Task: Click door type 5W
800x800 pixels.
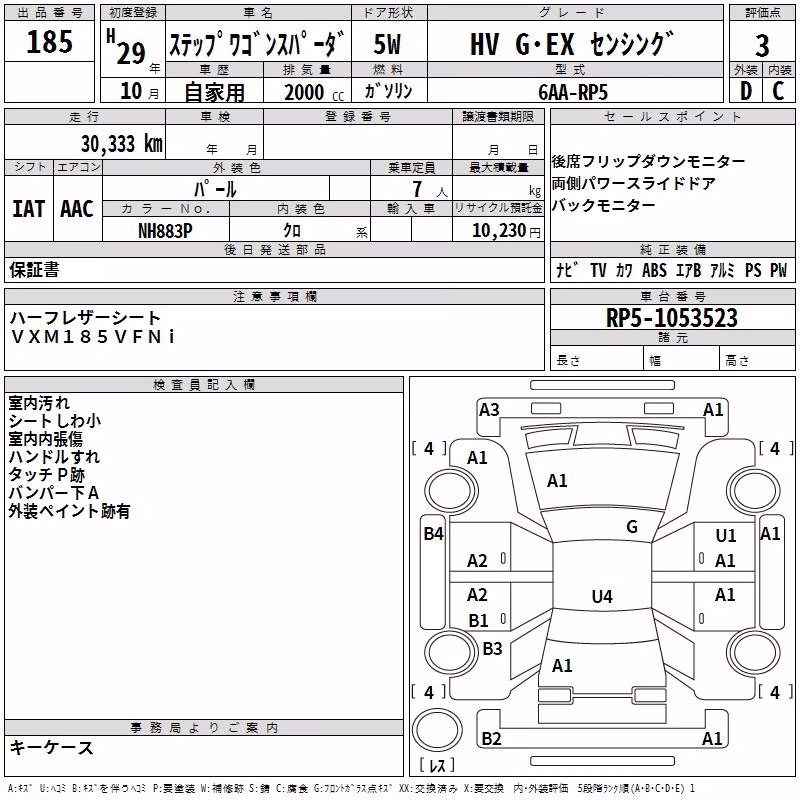Action: (x=388, y=44)
